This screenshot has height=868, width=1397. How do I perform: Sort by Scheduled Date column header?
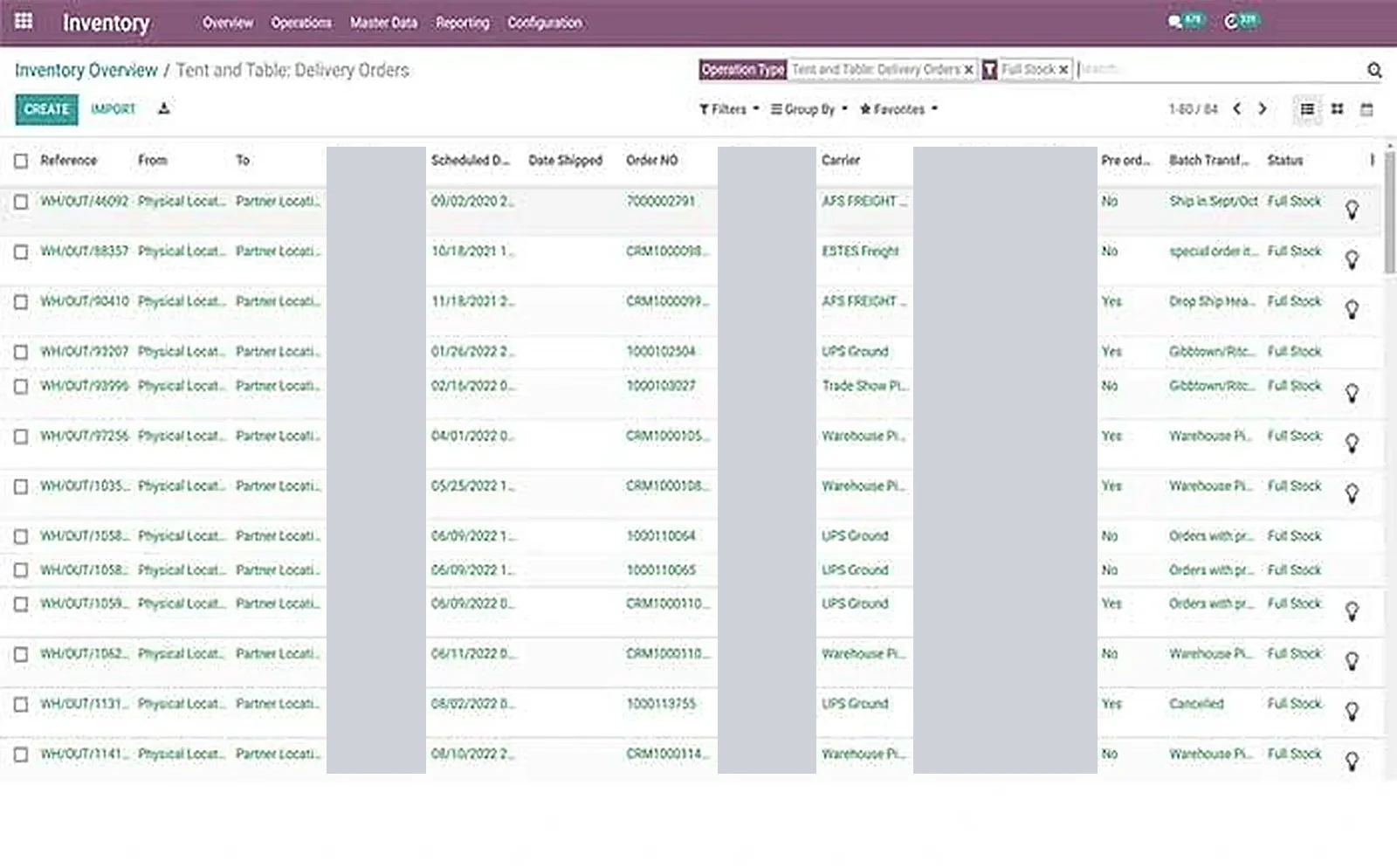pos(470,160)
